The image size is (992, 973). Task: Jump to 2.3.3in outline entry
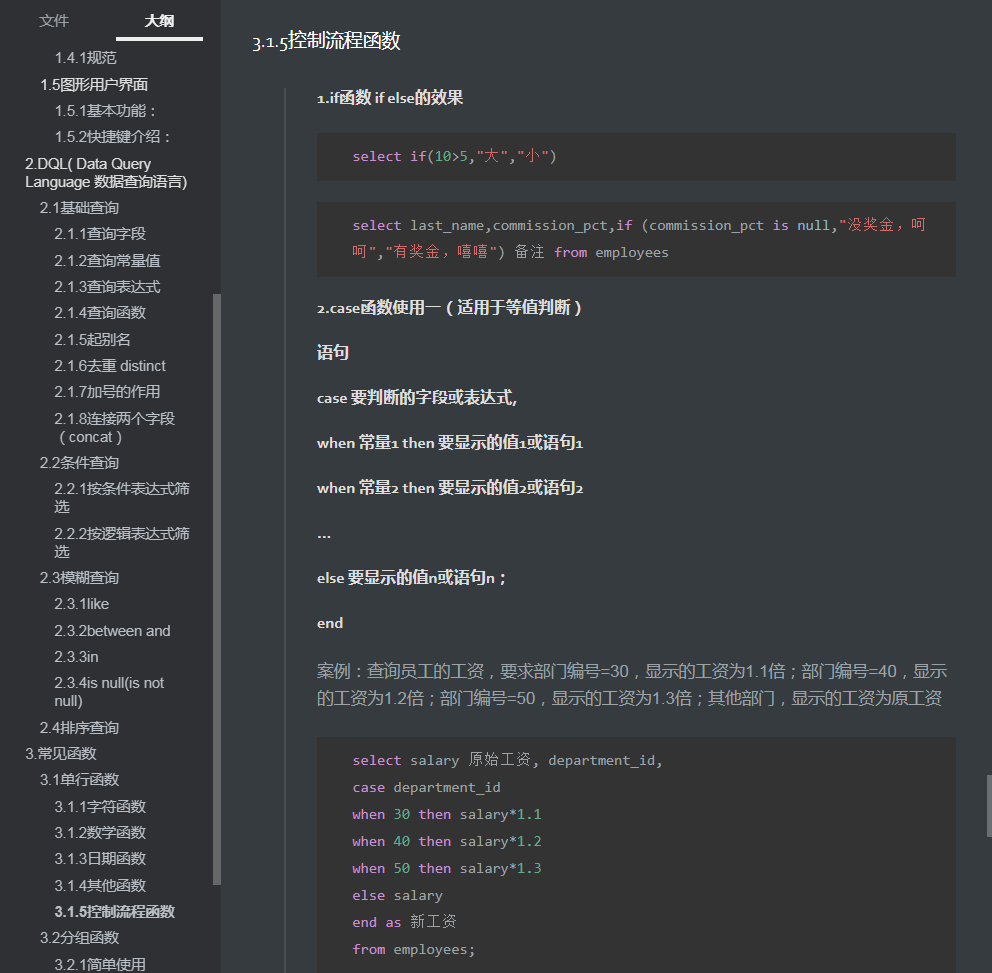77,657
